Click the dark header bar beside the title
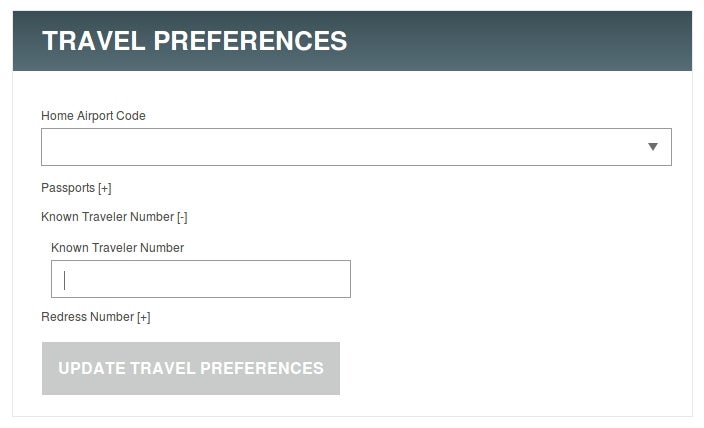The height and width of the screenshot is (428, 704). click(516, 41)
